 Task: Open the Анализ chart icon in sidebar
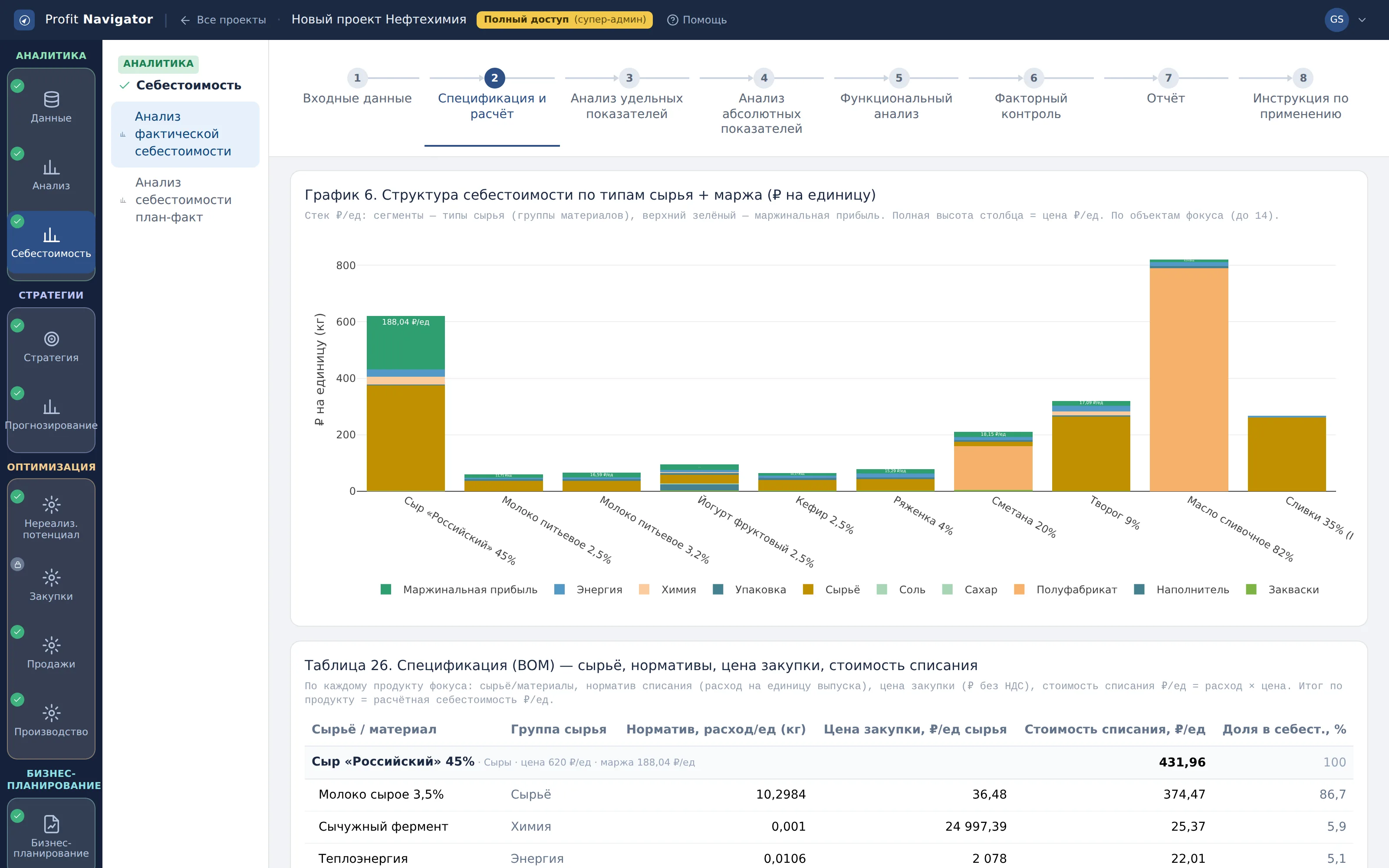coord(51,168)
